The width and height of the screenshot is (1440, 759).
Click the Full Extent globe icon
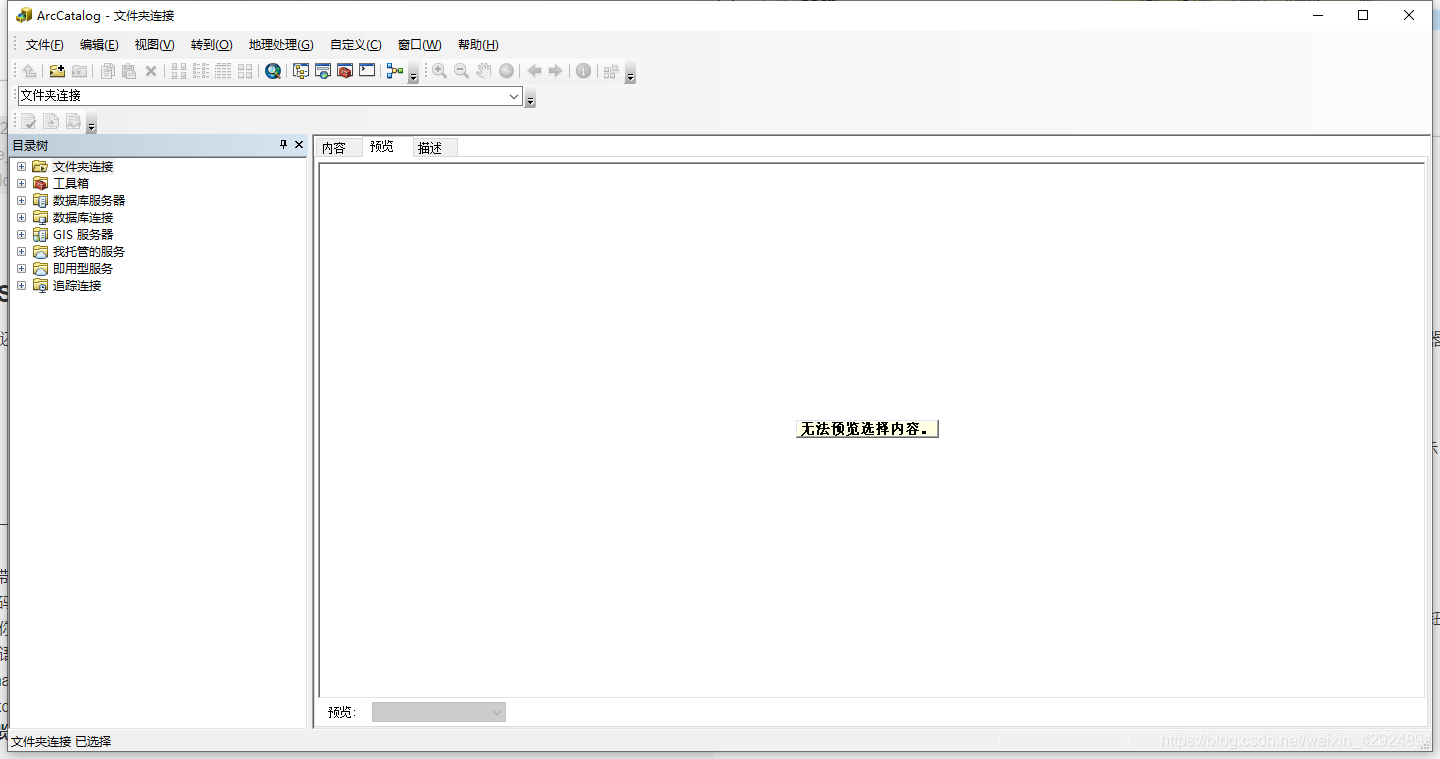(x=507, y=71)
